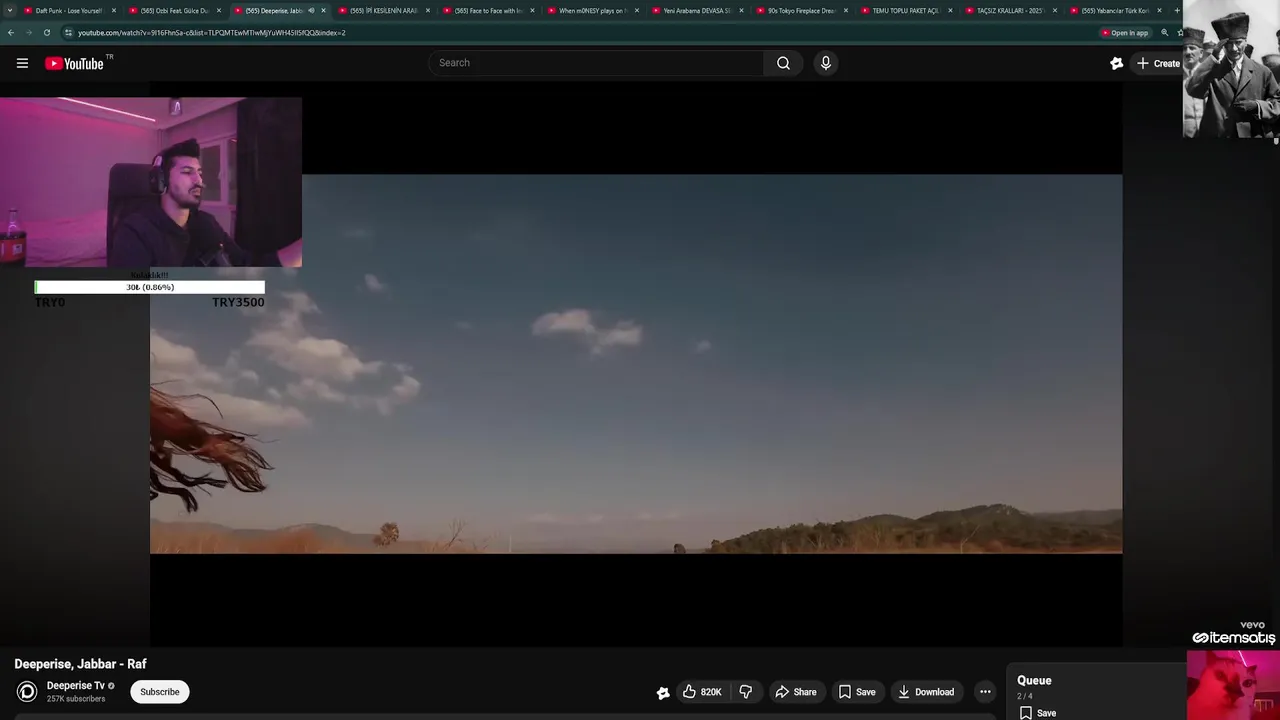This screenshot has width=1280, height=720.
Task: Close the TEMU TOPLU PAKET tab
Action: coord(950,11)
